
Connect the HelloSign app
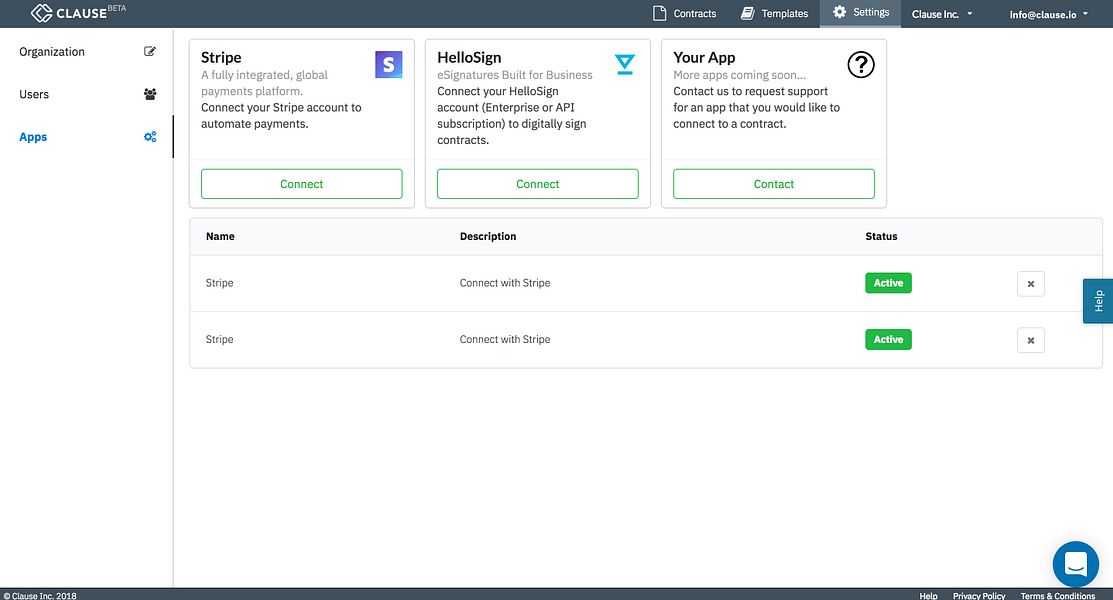click(x=538, y=184)
